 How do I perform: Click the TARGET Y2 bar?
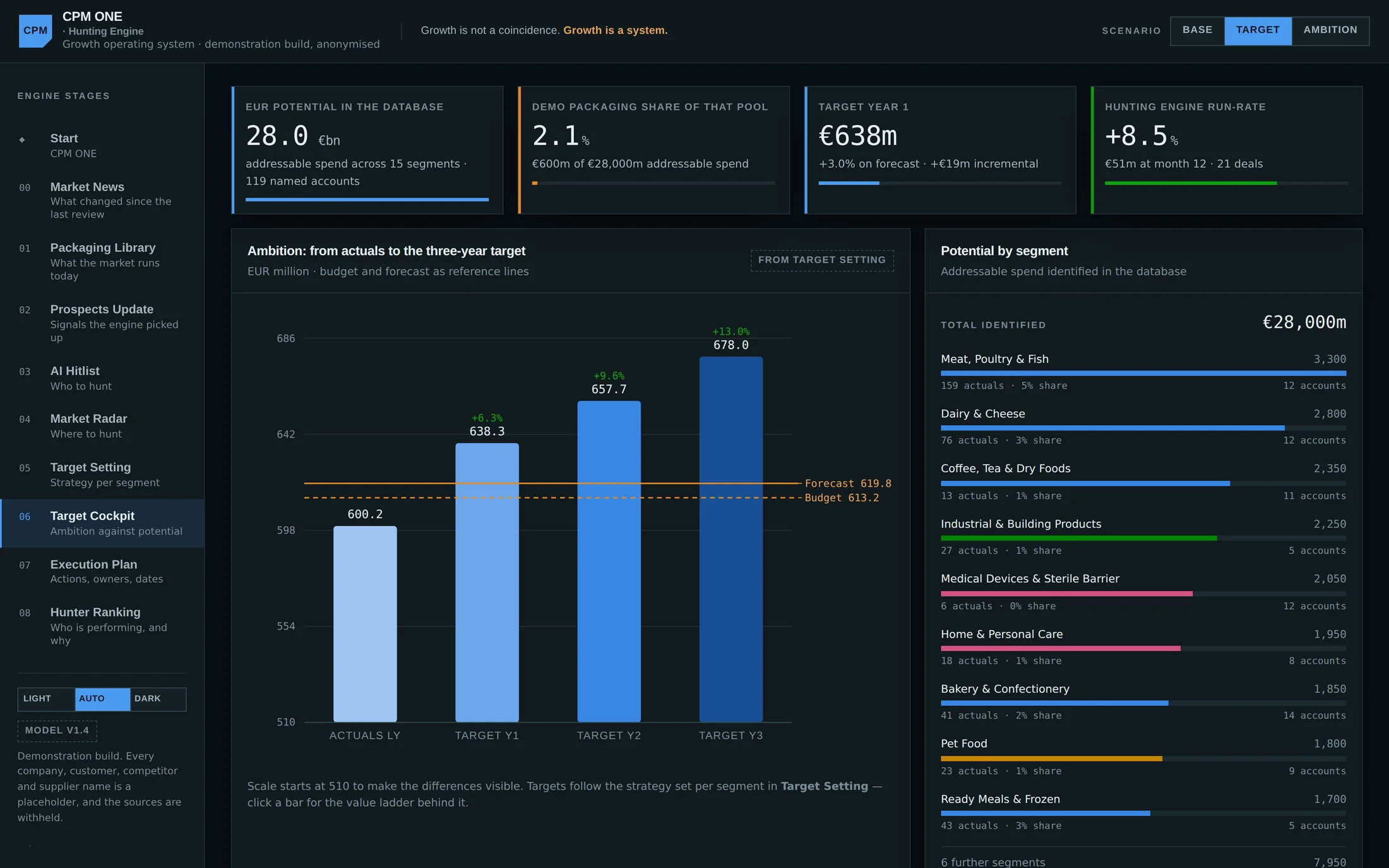609,561
